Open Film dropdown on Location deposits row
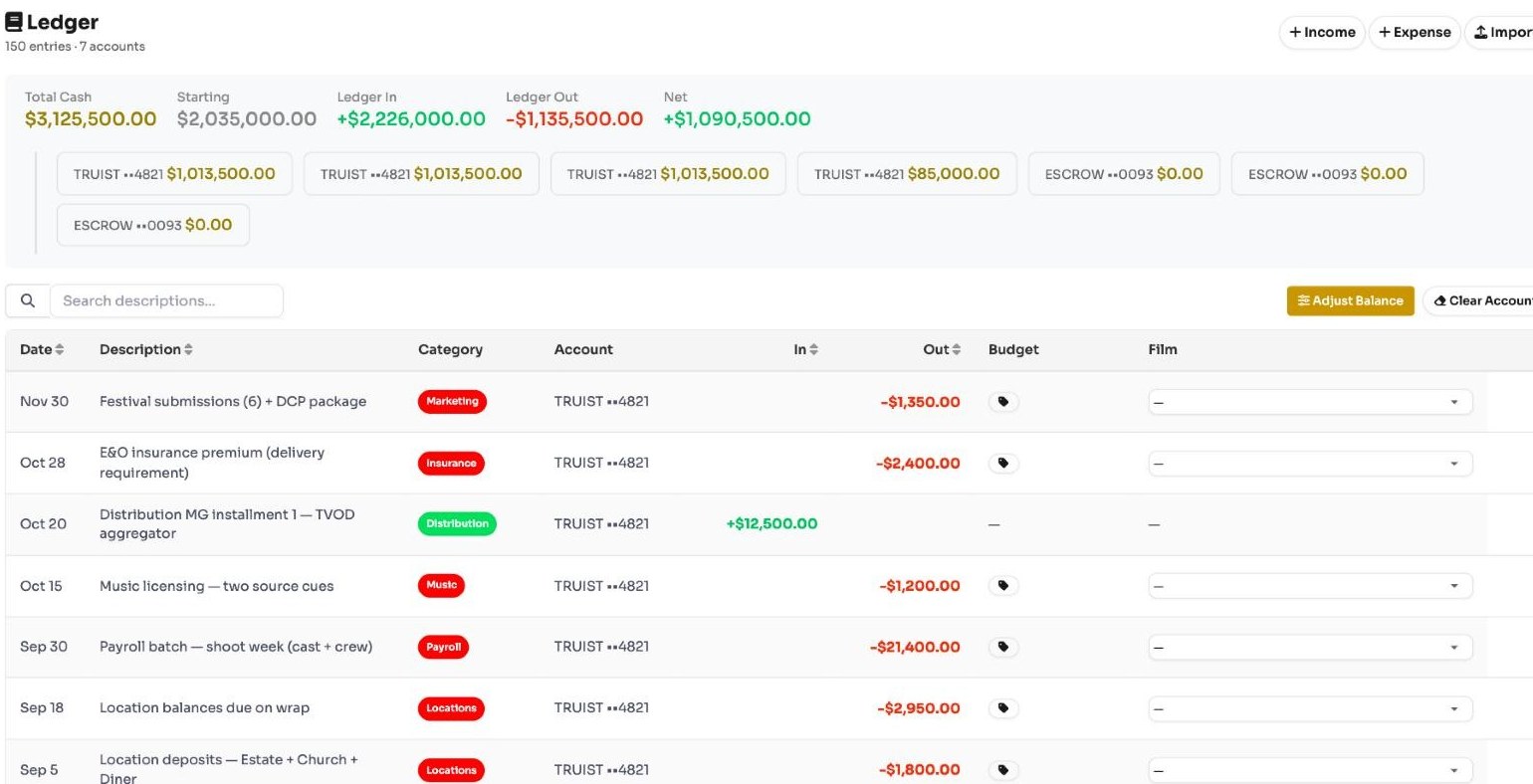Viewport: 1533px width, 784px height. (1310, 770)
